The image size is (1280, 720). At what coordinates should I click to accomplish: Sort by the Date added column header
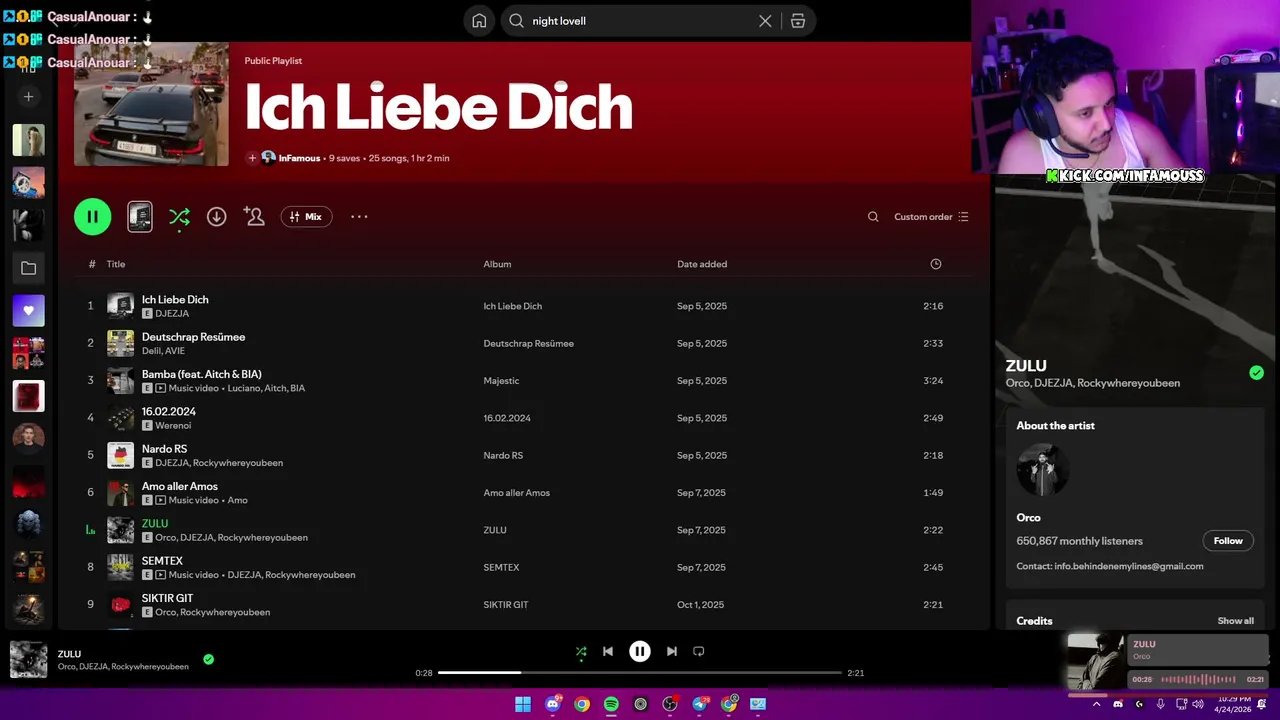click(x=702, y=264)
